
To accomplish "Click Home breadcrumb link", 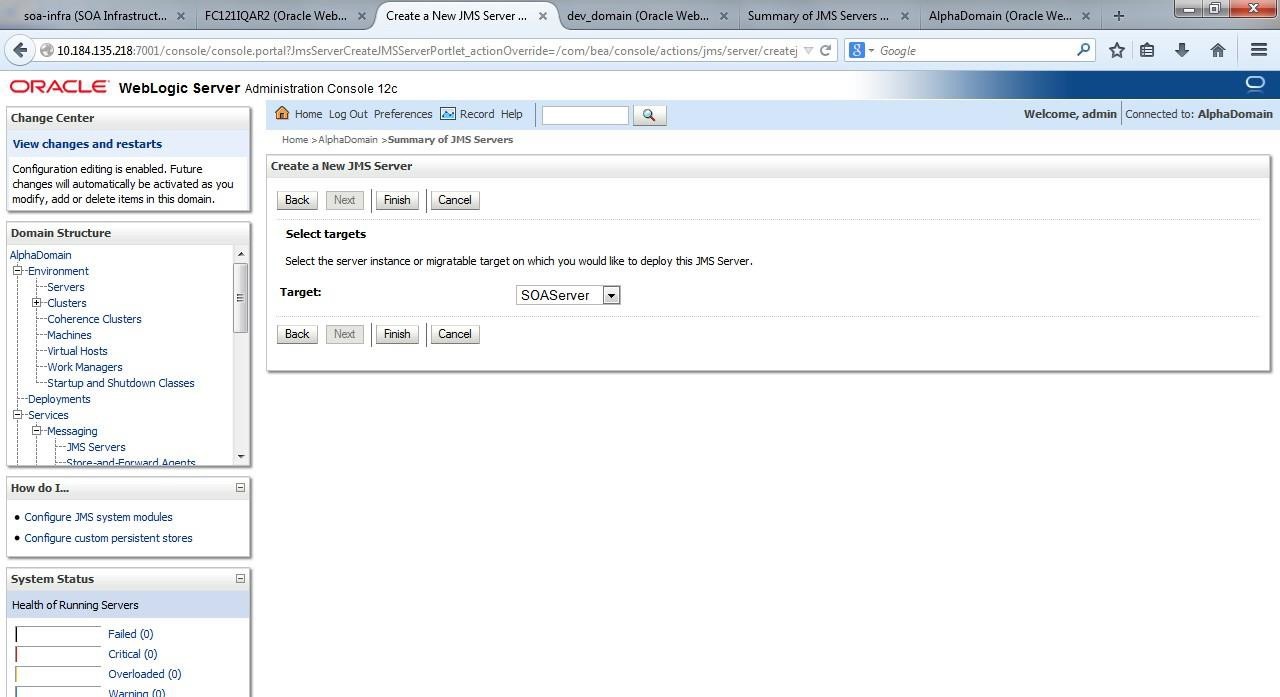I will [x=295, y=140].
